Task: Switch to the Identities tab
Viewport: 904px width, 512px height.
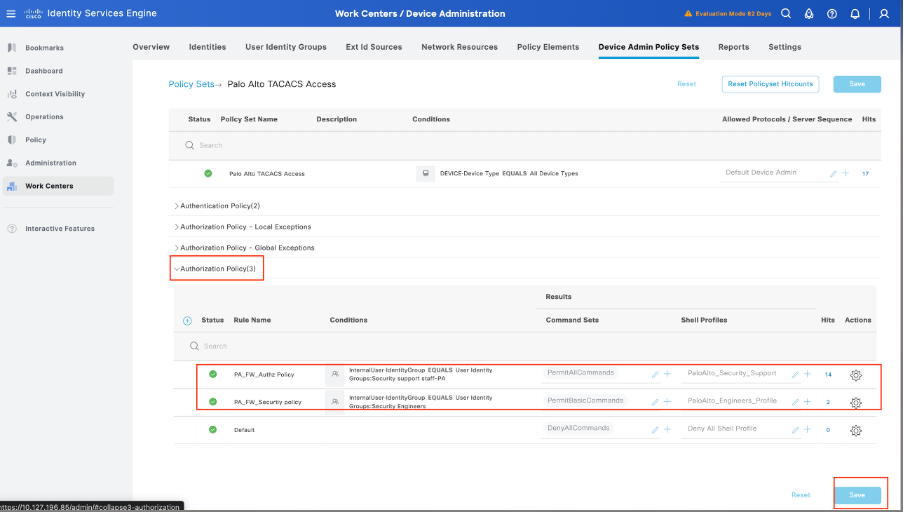Action: click(208, 47)
